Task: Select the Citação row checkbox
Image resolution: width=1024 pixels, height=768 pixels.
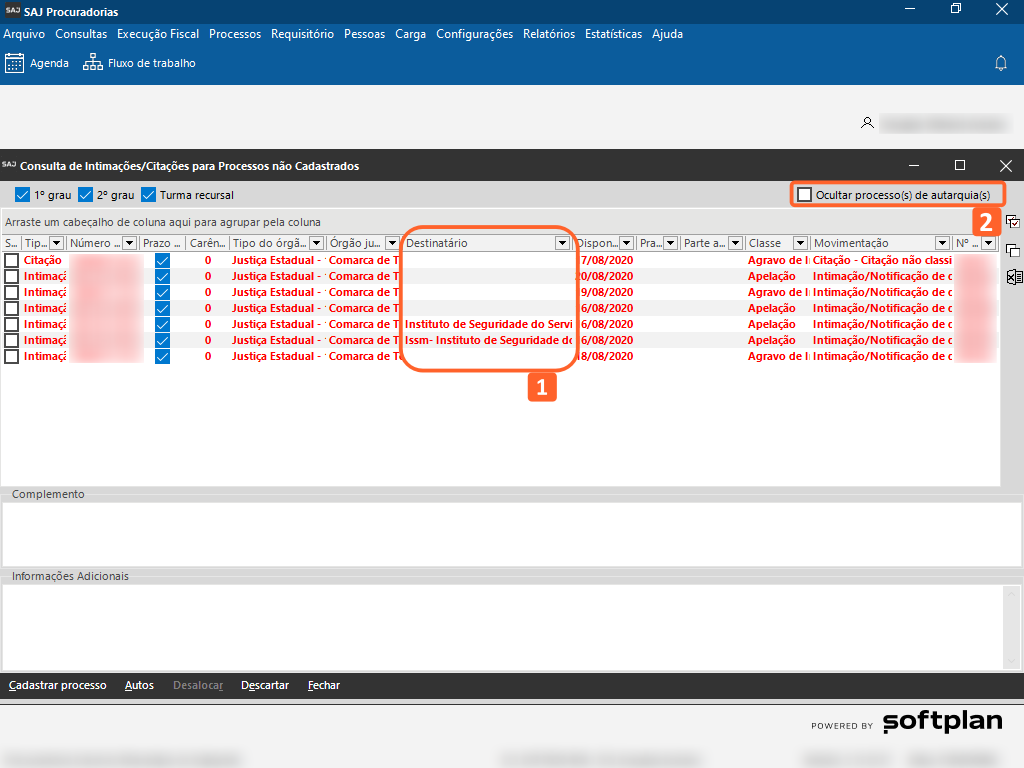Action: point(11,260)
